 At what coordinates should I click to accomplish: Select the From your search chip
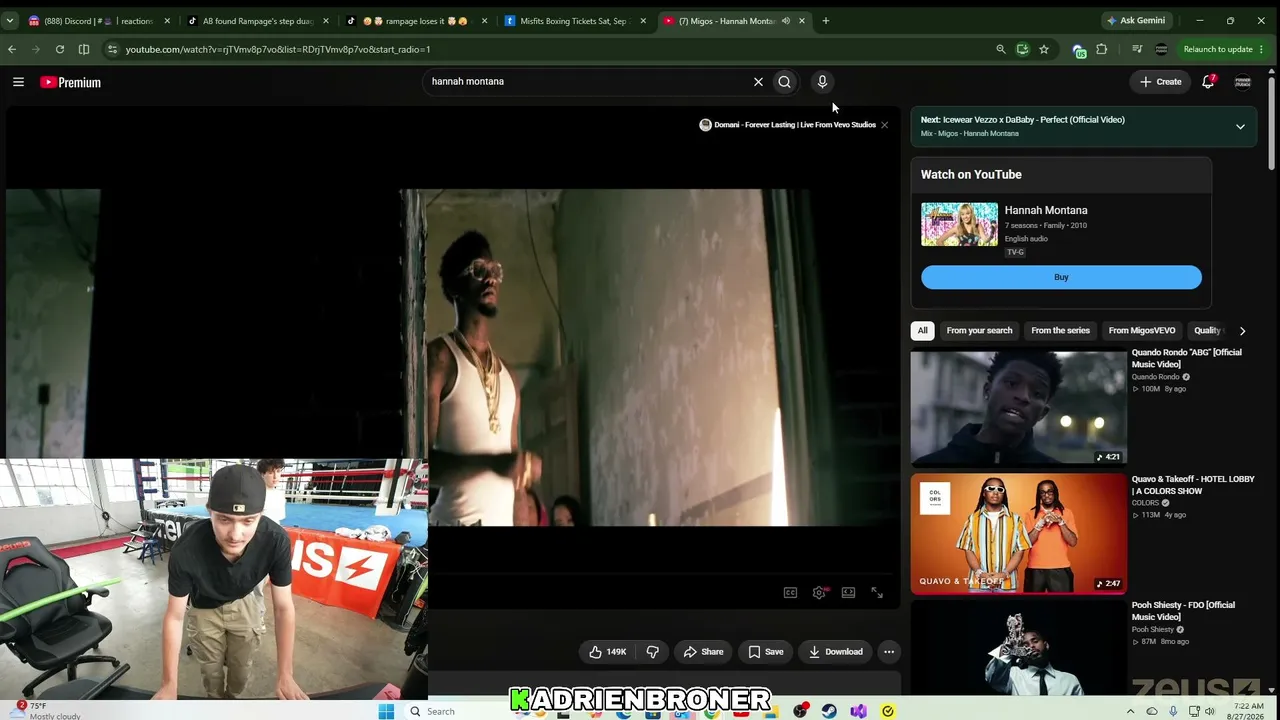click(979, 331)
